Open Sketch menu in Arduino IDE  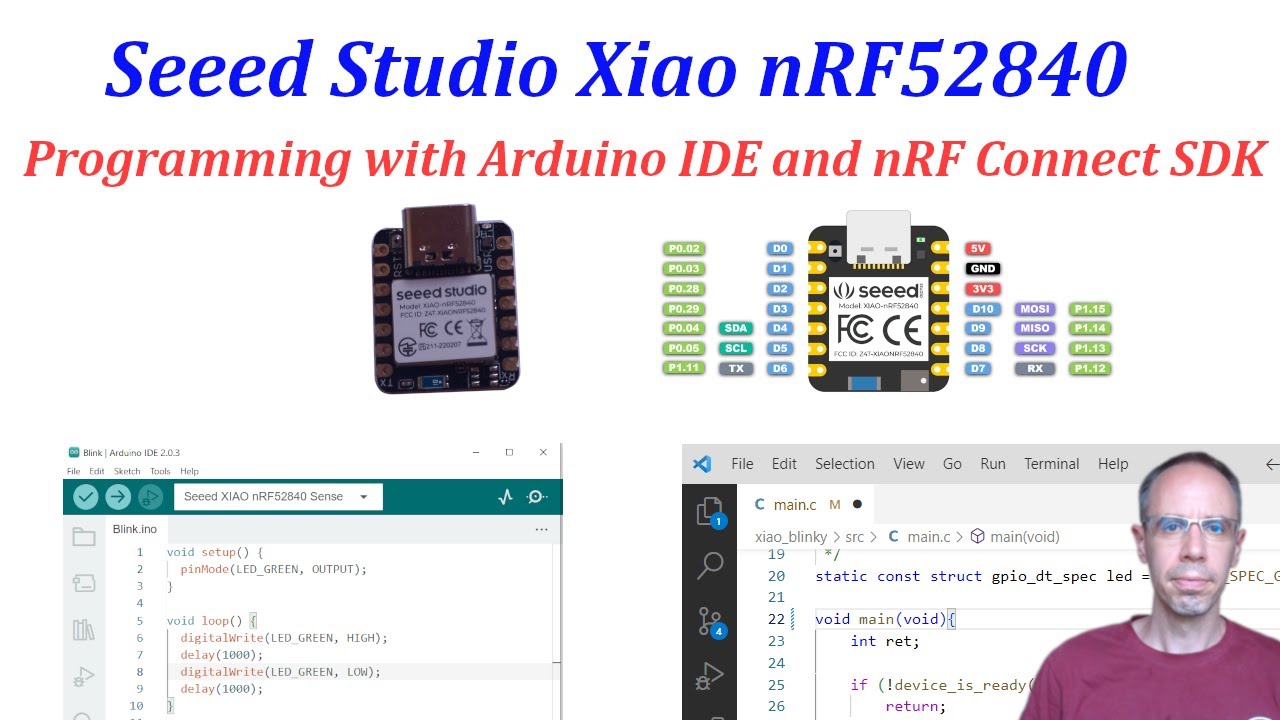127,471
